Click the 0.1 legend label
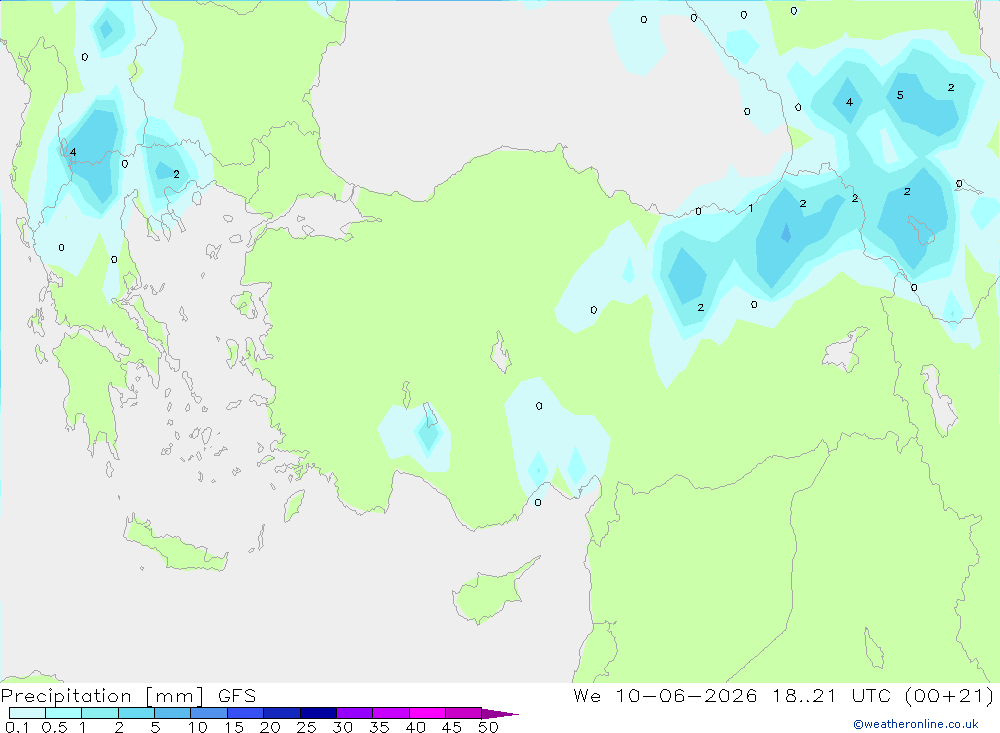Screen dimensions: 1000x733 (17, 727)
